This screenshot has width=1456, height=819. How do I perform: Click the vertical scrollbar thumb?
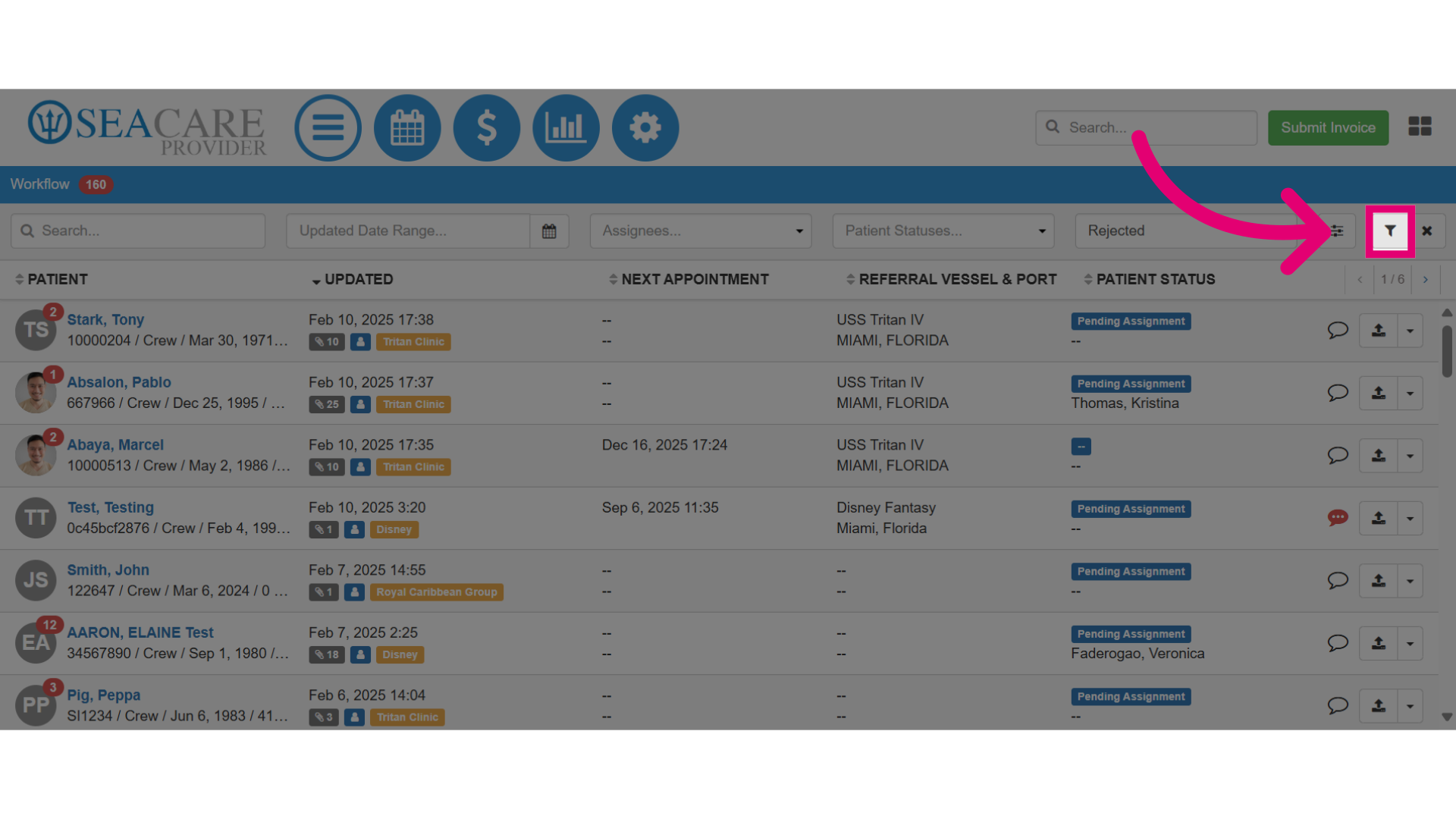pyautogui.click(x=1447, y=351)
